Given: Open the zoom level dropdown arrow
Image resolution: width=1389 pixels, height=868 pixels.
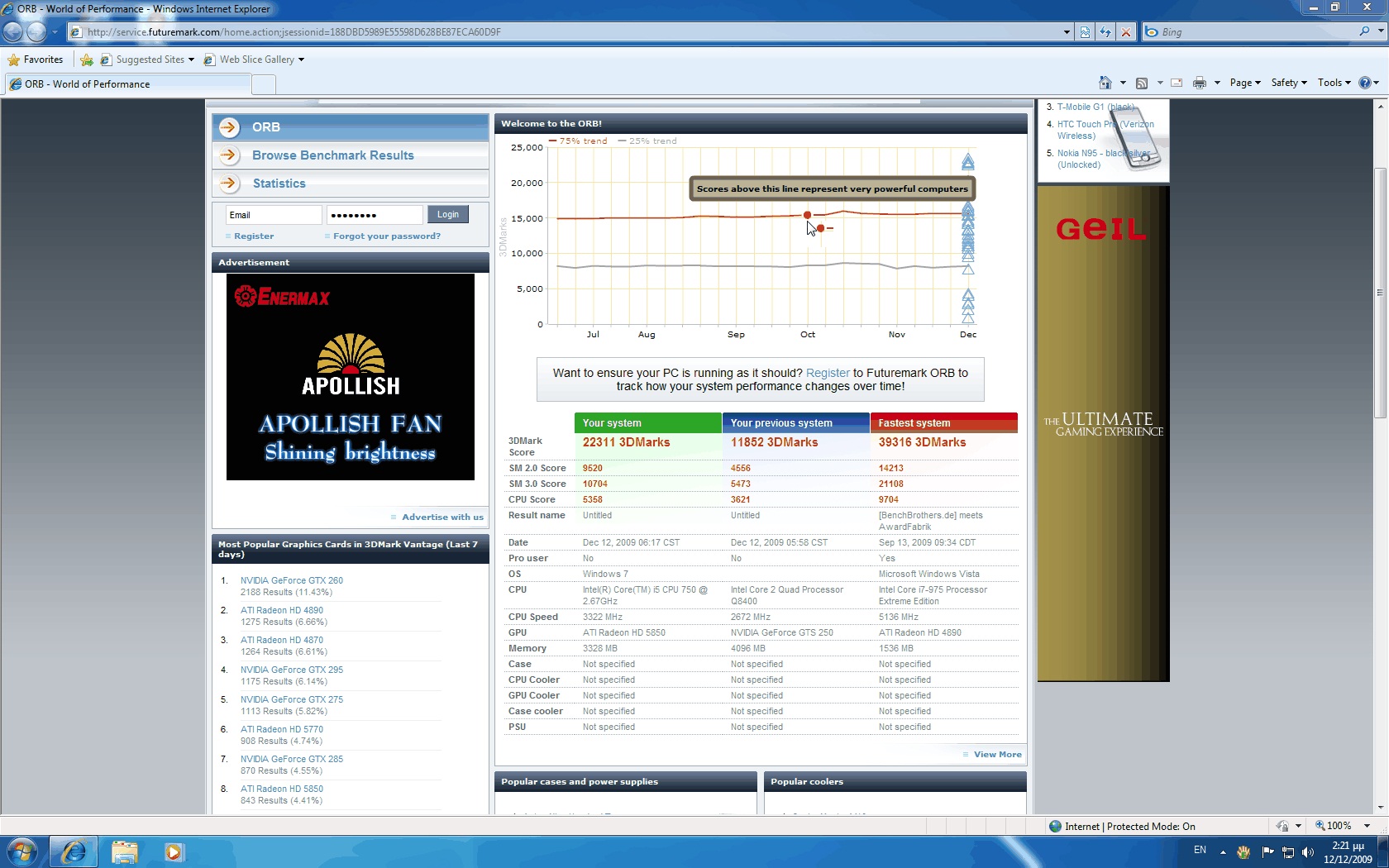Looking at the screenshot, I should 1367,826.
